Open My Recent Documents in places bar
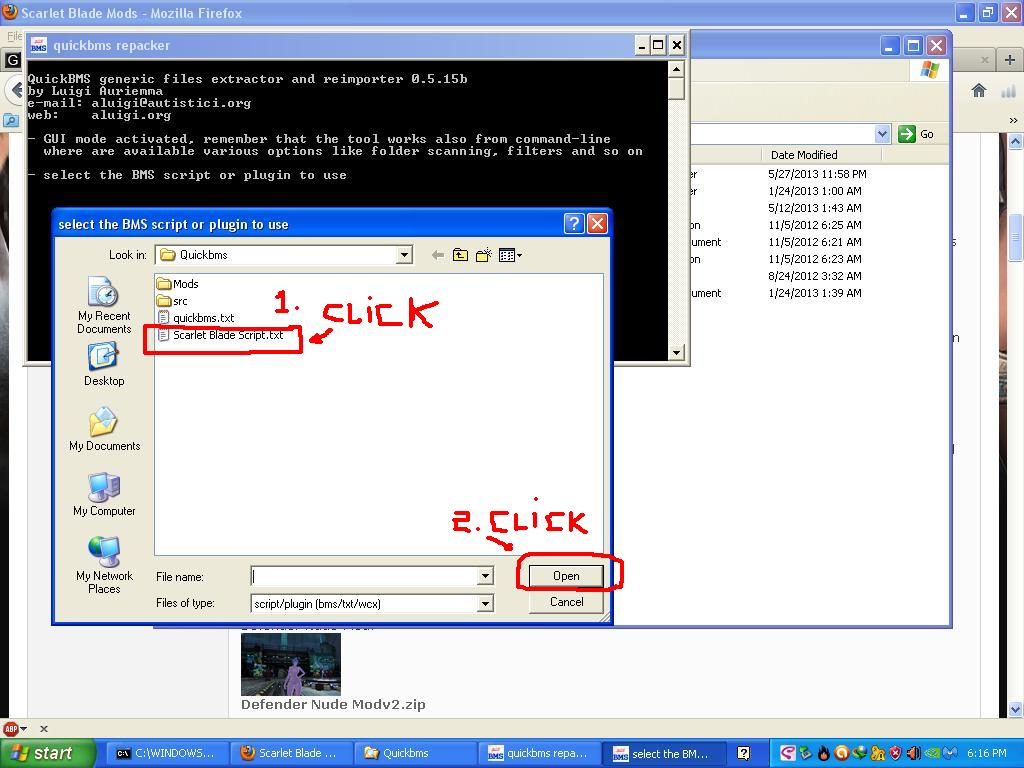 coord(104,306)
